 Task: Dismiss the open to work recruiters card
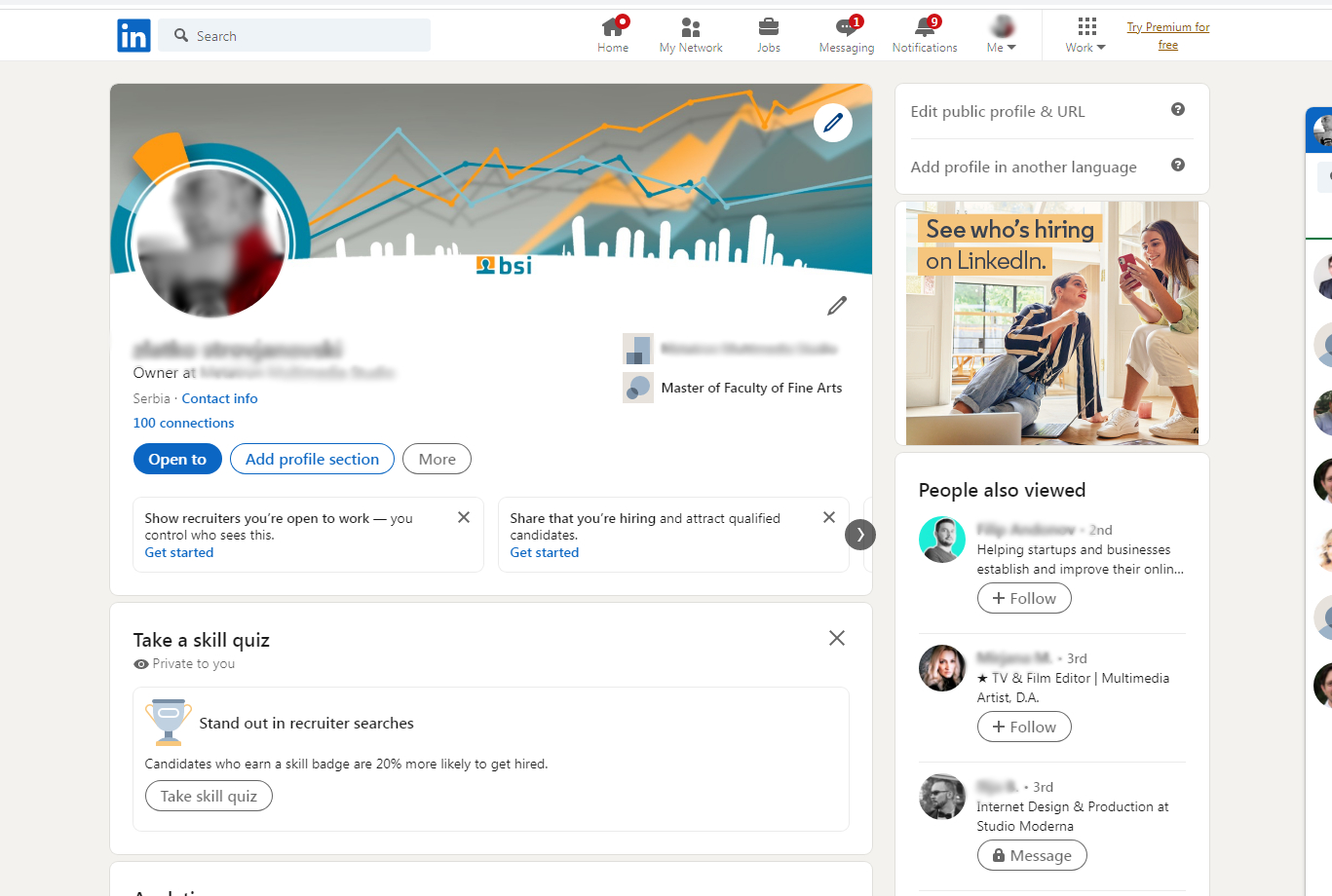point(464,517)
